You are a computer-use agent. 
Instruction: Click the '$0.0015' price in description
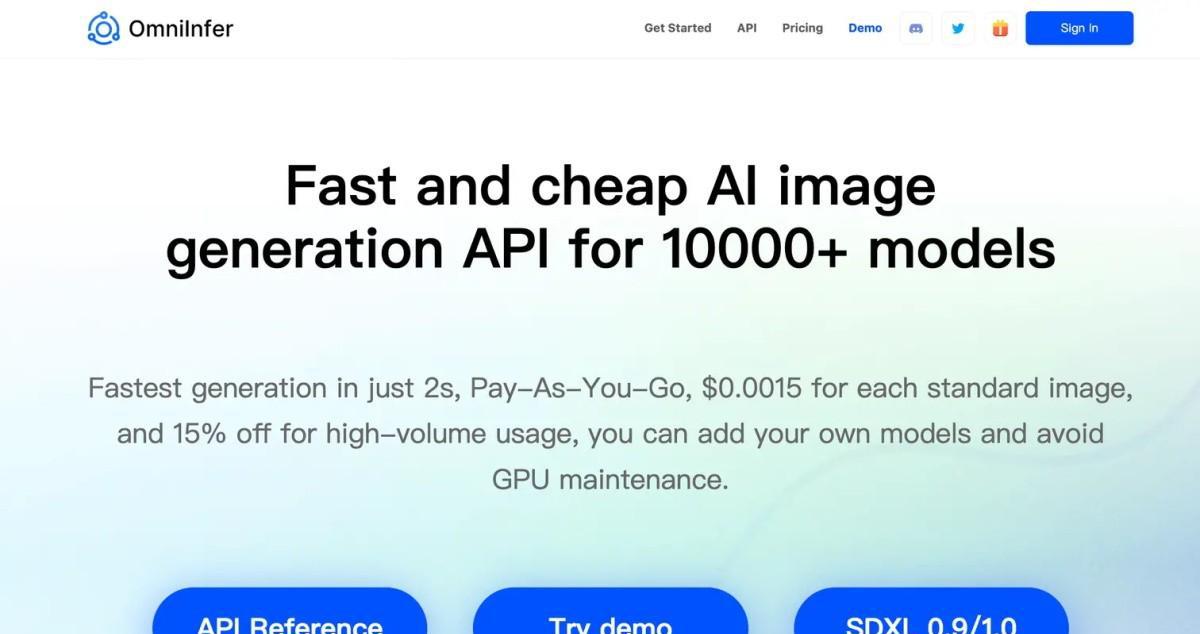[751, 388]
